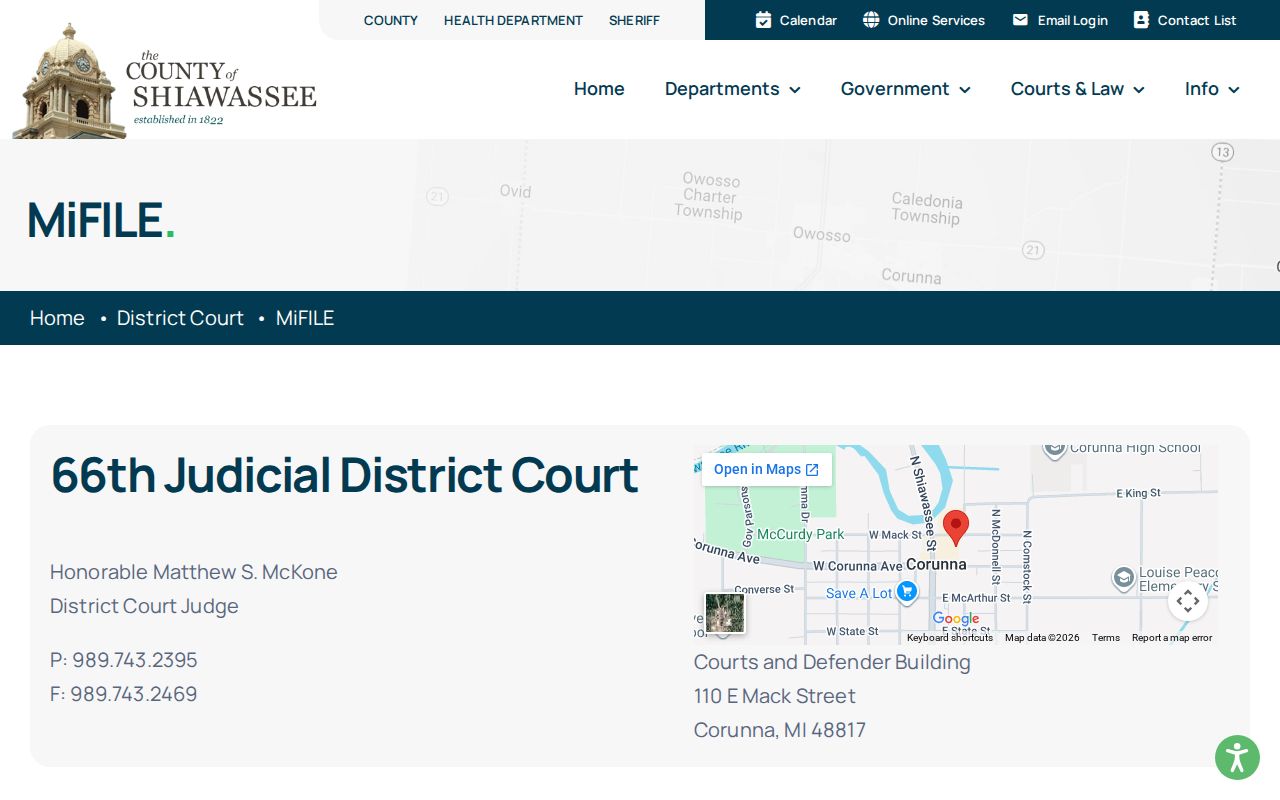The width and height of the screenshot is (1280, 800).
Task: Select the COUNTY top tab
Action: click(x=391, y=20)
